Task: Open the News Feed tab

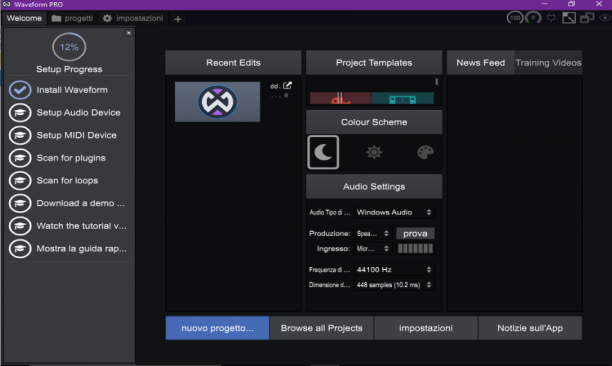Action: (x=480, y=63)
